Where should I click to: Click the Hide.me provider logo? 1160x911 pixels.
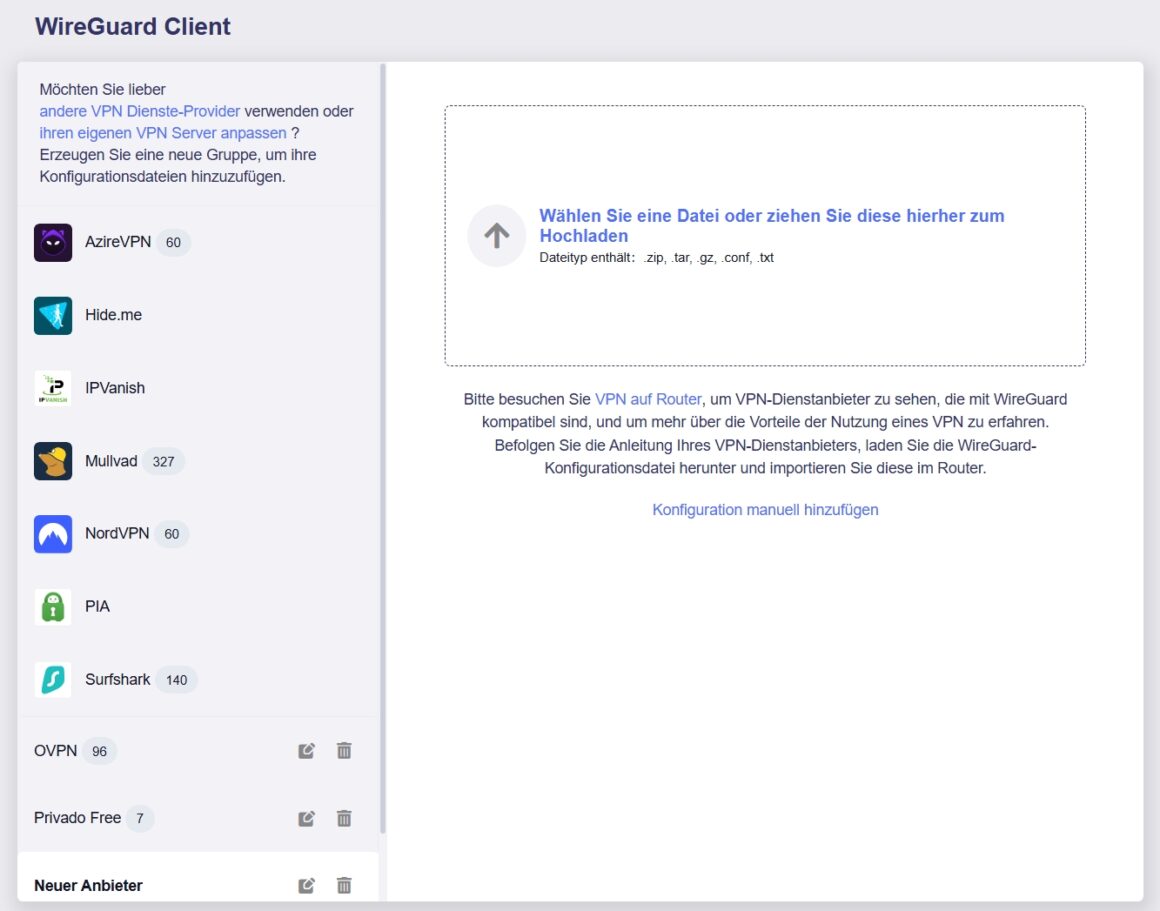[53, 315]
